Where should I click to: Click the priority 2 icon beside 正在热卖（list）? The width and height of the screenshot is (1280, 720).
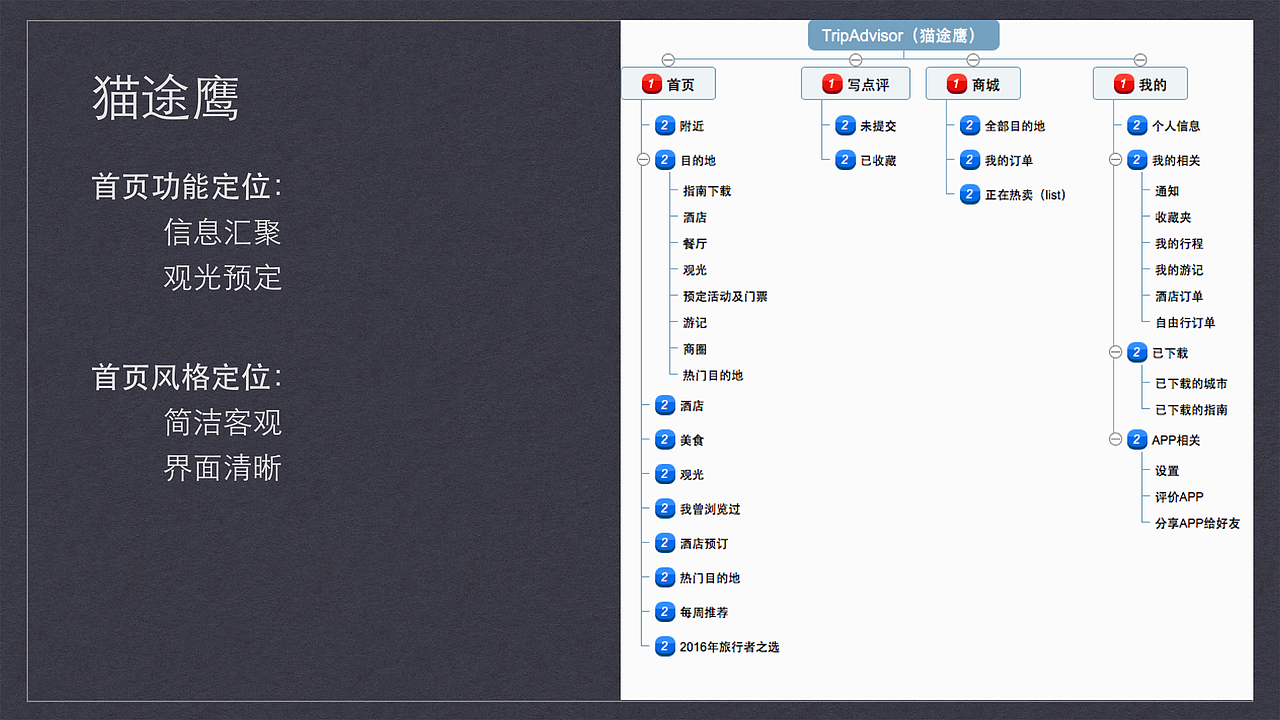pyautogui.click(x=970, y=195)
